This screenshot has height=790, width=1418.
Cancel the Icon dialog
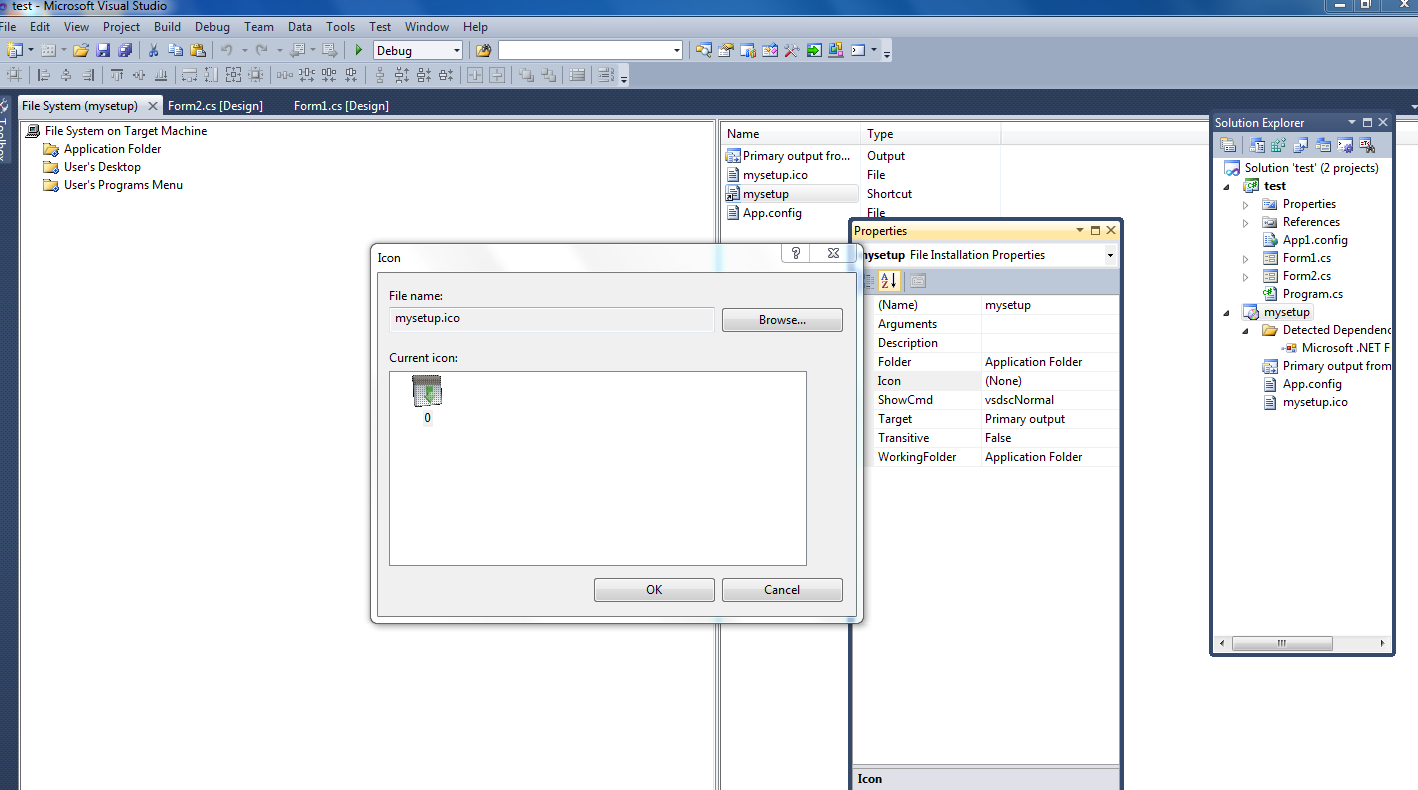point(782,589)
